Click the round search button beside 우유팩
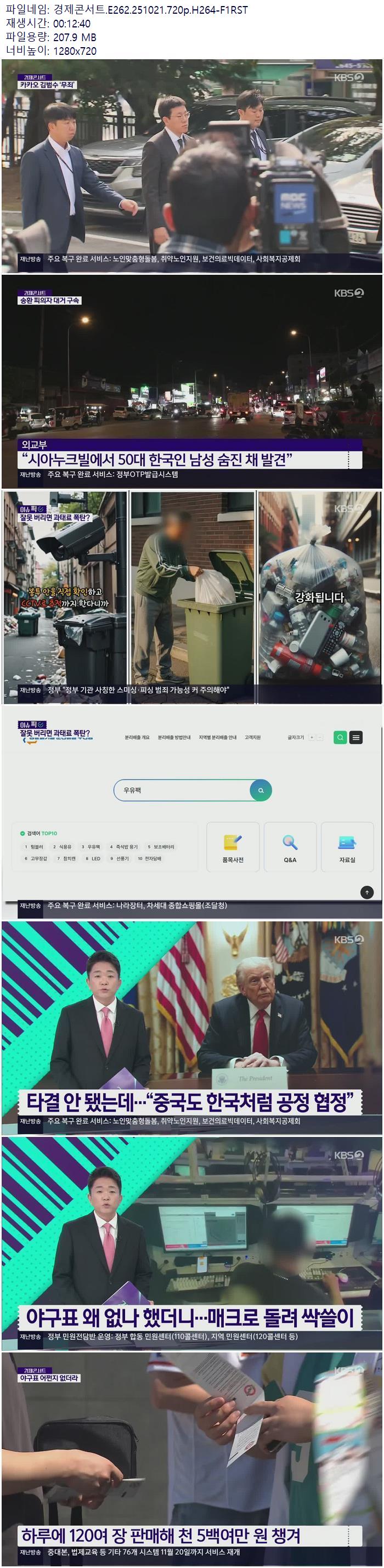The image size is (384, 1568). [261, 790]
